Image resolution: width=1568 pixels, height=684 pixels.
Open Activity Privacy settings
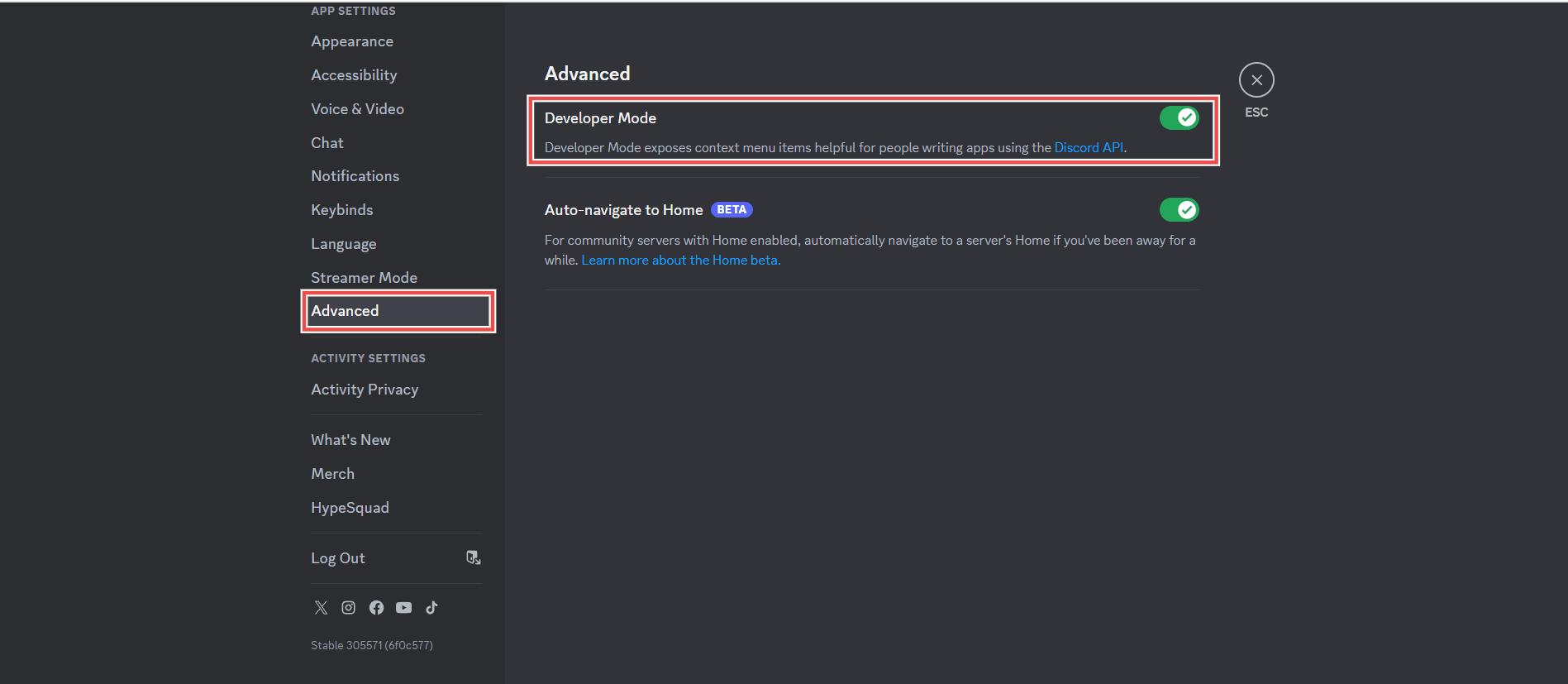[365, 389]
